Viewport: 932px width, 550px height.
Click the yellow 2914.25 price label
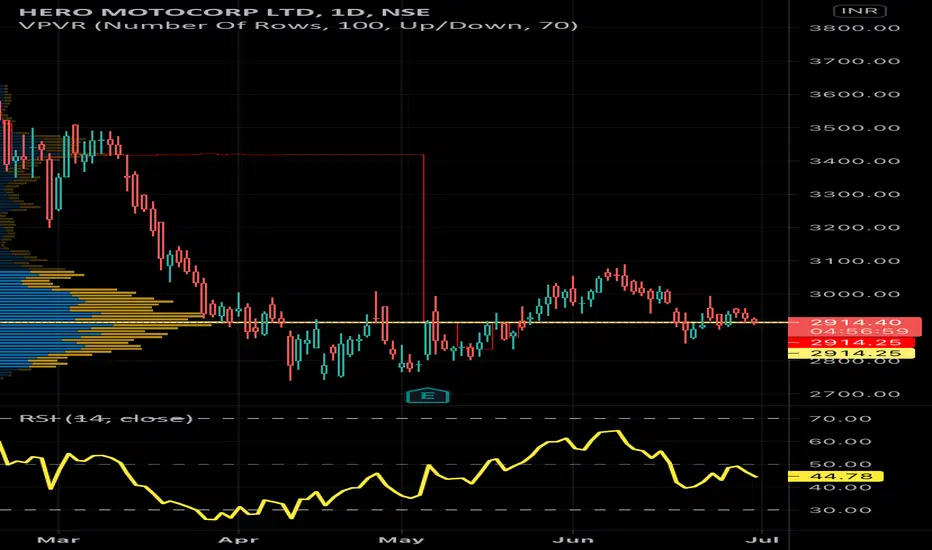851,353
